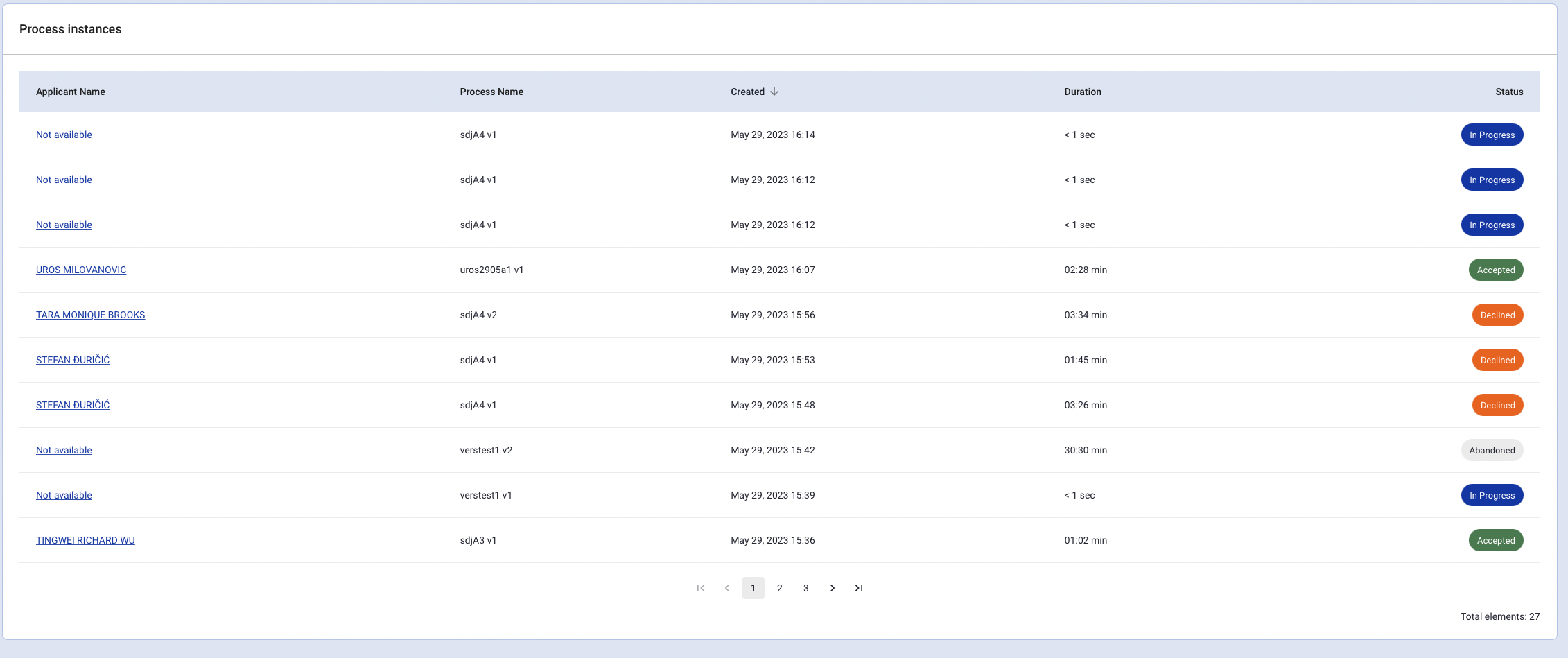Open Not available link for verstest1 v2
Viewport: 1568px width, 658px height.
(x=64, y=450)
